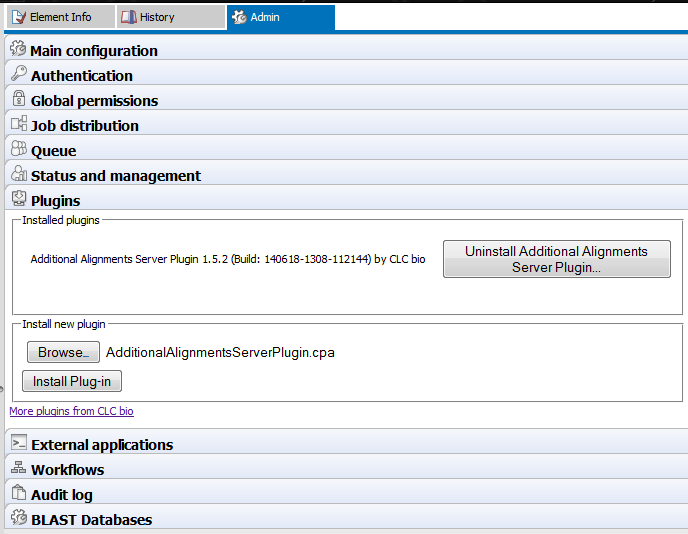
Task: Click the BLAST Databases gear icon
Action: tap(19, 517)
